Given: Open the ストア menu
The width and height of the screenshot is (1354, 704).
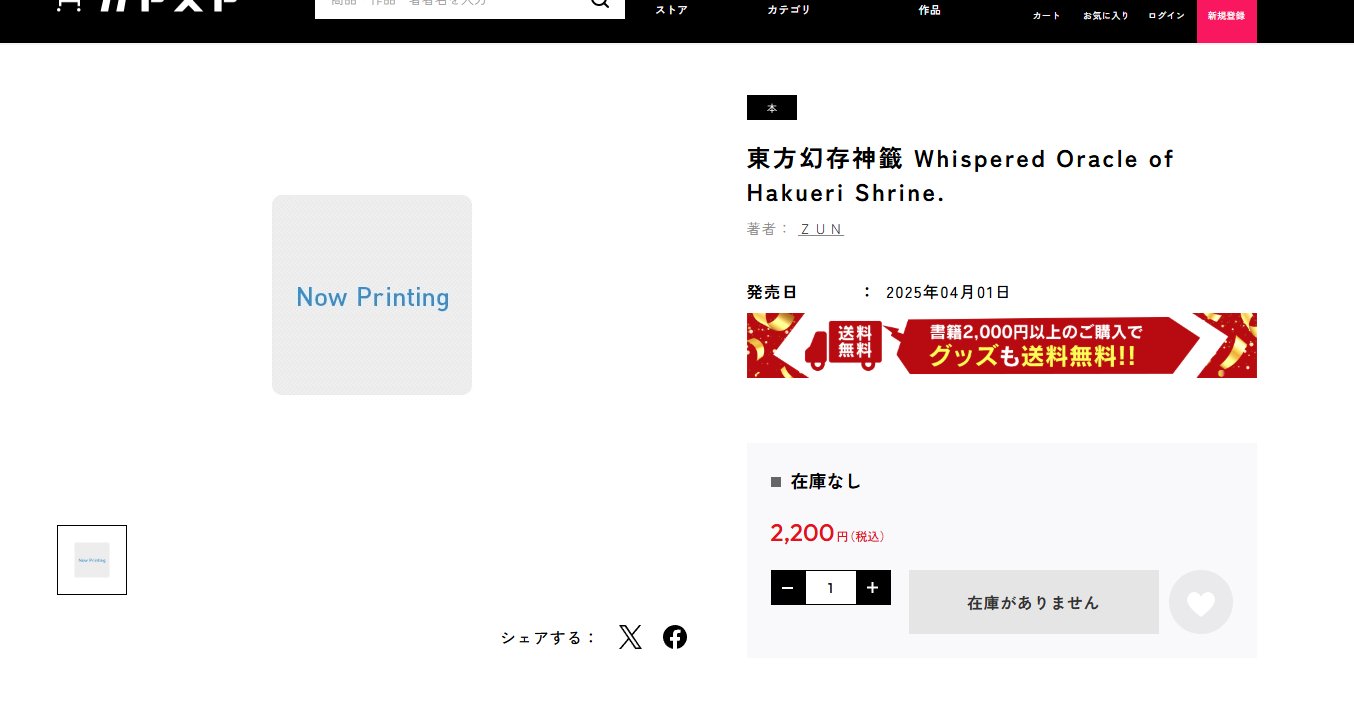Looking at the screenshot, I should point(671,10).
